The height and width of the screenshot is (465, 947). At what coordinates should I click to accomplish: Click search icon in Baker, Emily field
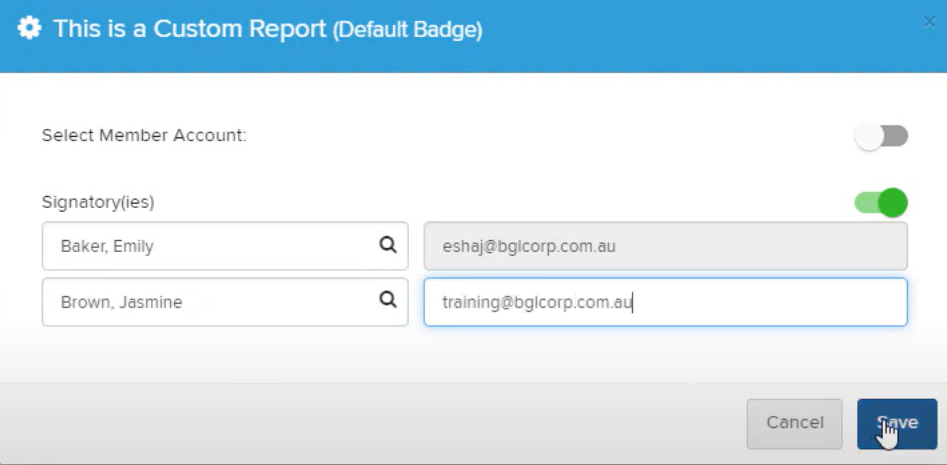pyautogui.click(x=388, y=245)
